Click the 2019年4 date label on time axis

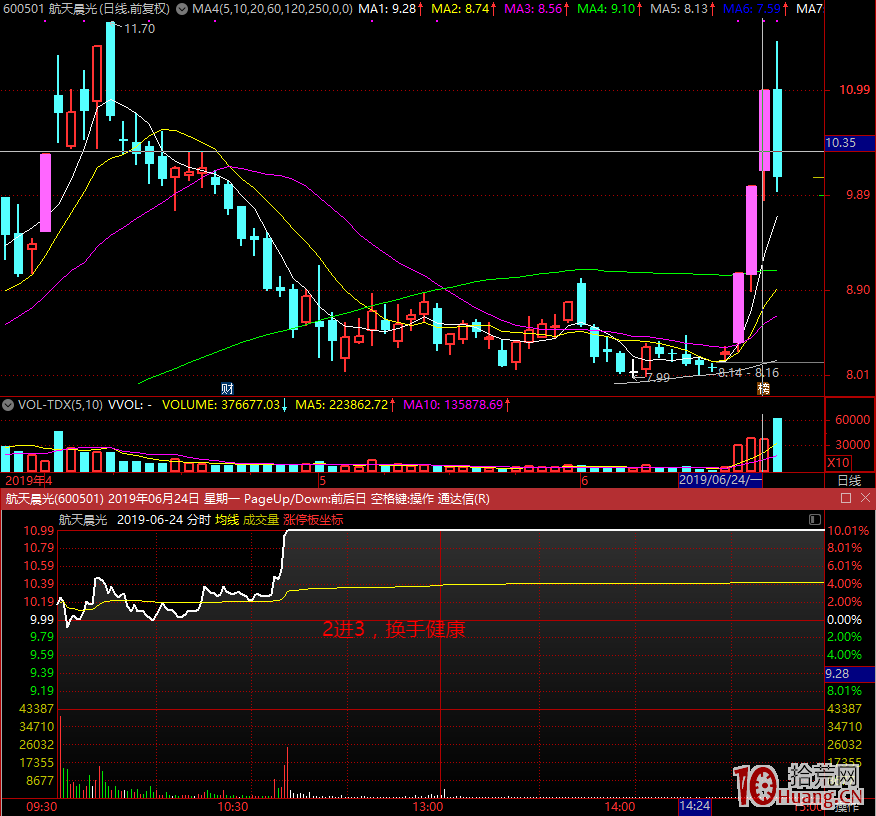[x=28, y=480]
